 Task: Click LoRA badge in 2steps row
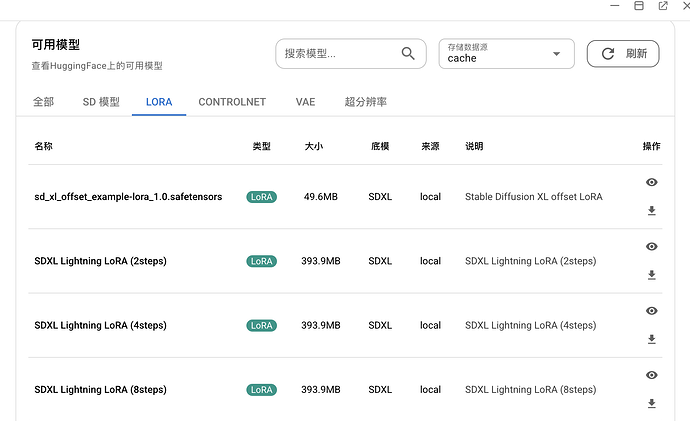click(x=261, y=261)
